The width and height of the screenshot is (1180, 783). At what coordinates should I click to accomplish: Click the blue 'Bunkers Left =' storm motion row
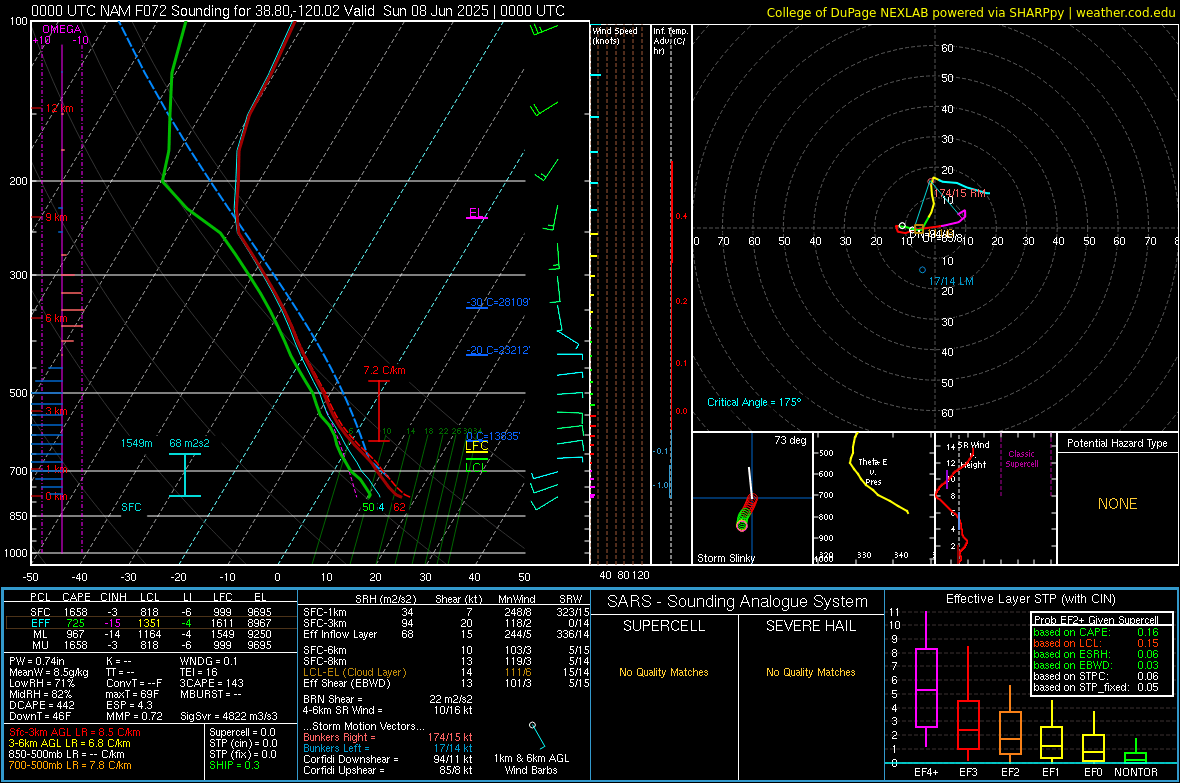[x=388, y=748]
